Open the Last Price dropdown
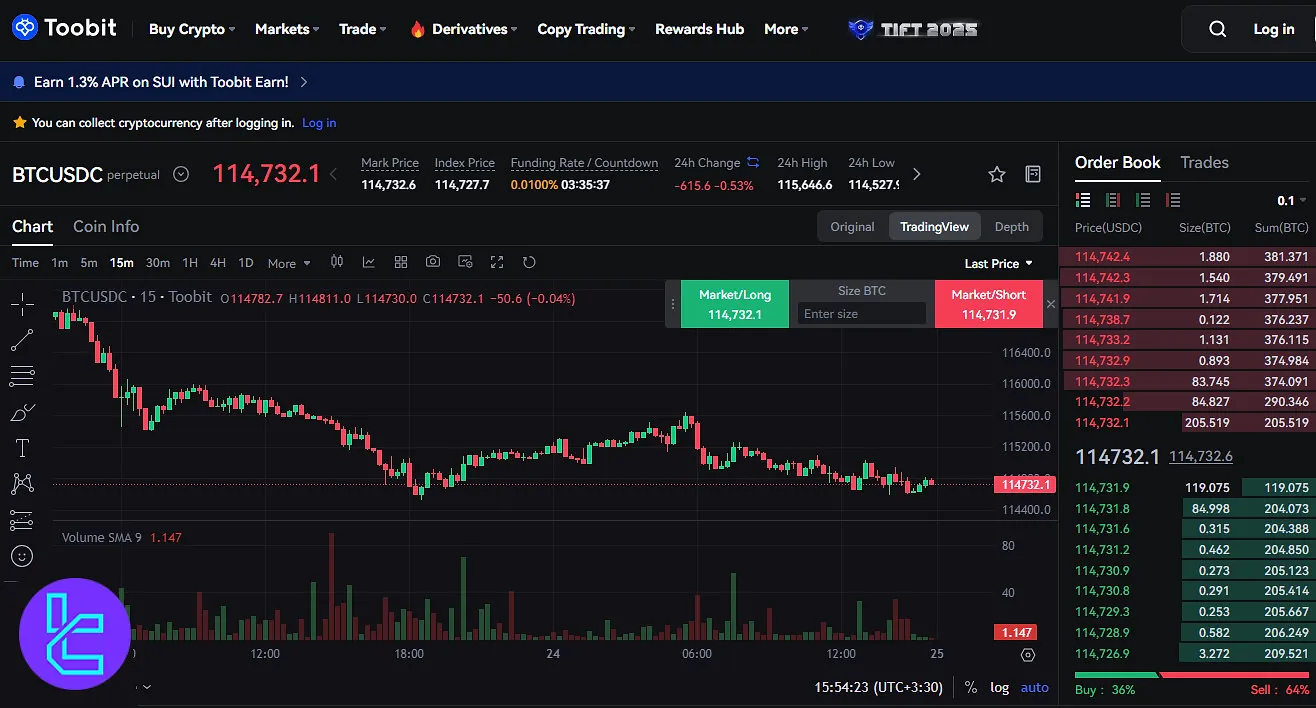The width and height of the screenshot is (1316, 708). coord(998,263)
